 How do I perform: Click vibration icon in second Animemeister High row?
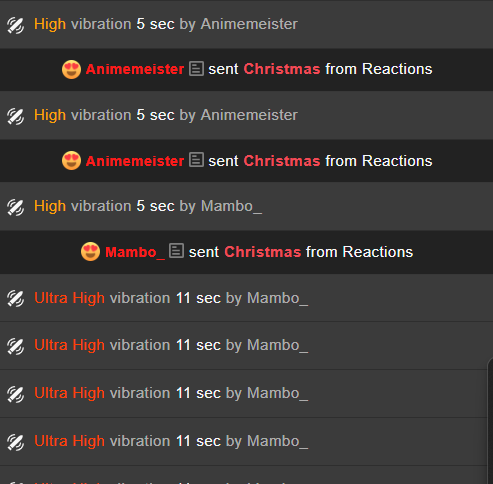pos(15,116)
